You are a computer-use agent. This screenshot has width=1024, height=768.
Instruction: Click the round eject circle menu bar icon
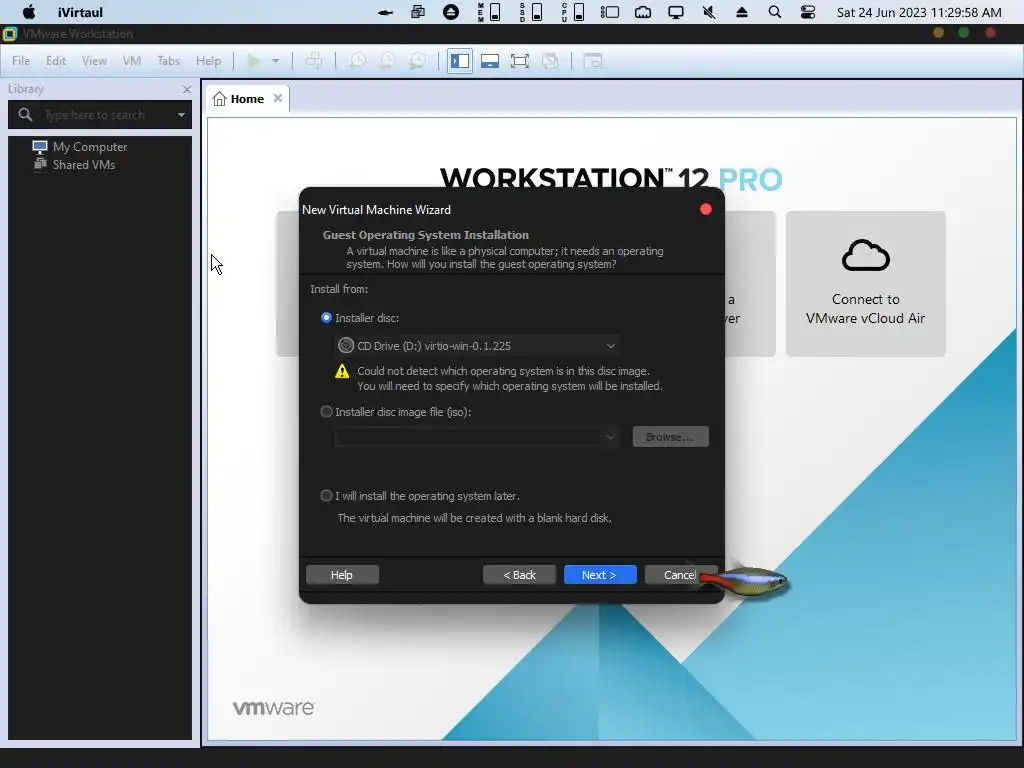tap(451, 12)
